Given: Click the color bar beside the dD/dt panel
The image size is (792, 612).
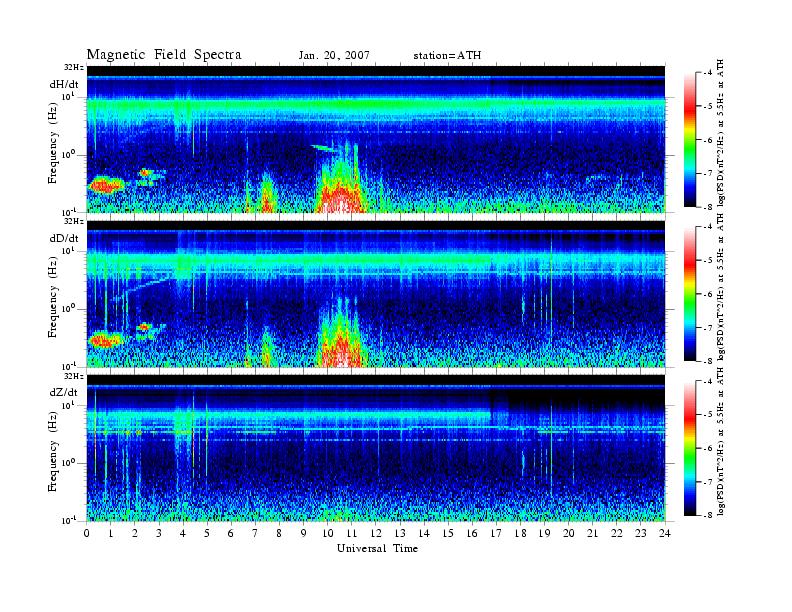Looking at the screenshot, I should pos(690,294).
